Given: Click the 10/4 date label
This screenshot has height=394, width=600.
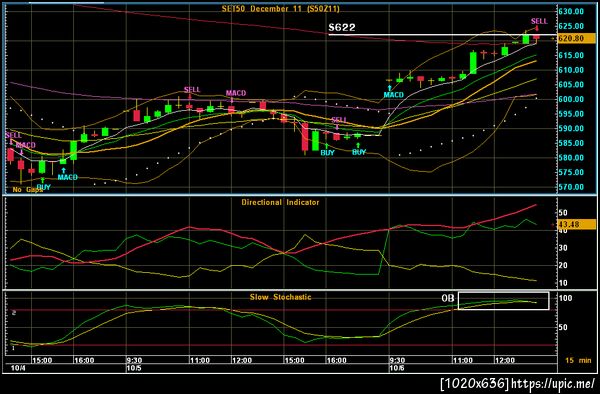Looking at the screenshot, I should [18, 368].
